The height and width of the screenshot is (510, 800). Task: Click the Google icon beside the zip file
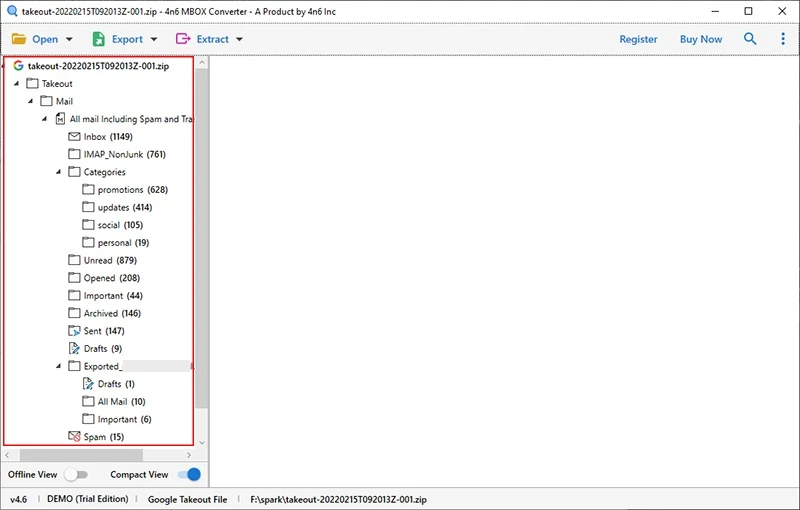[18, 65]
